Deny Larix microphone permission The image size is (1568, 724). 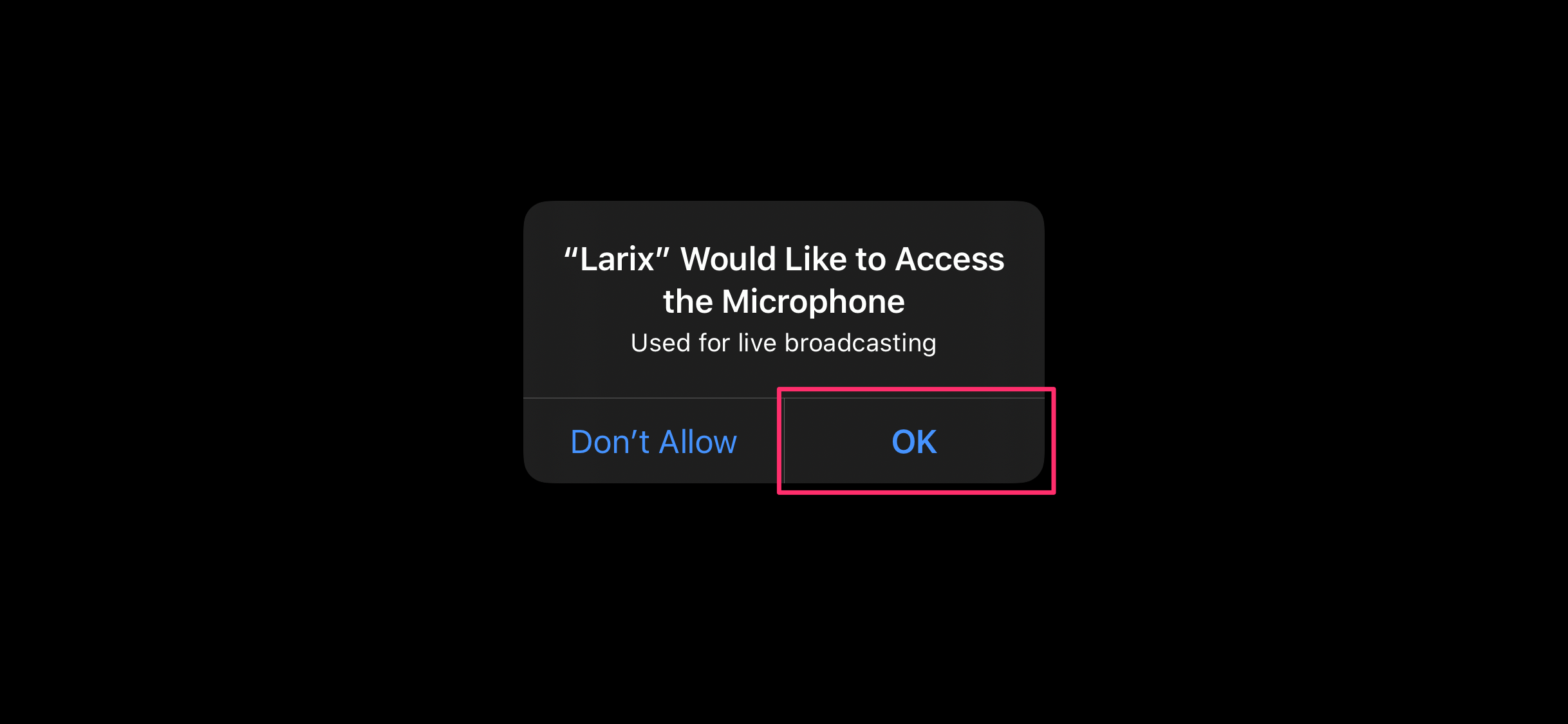653,441
